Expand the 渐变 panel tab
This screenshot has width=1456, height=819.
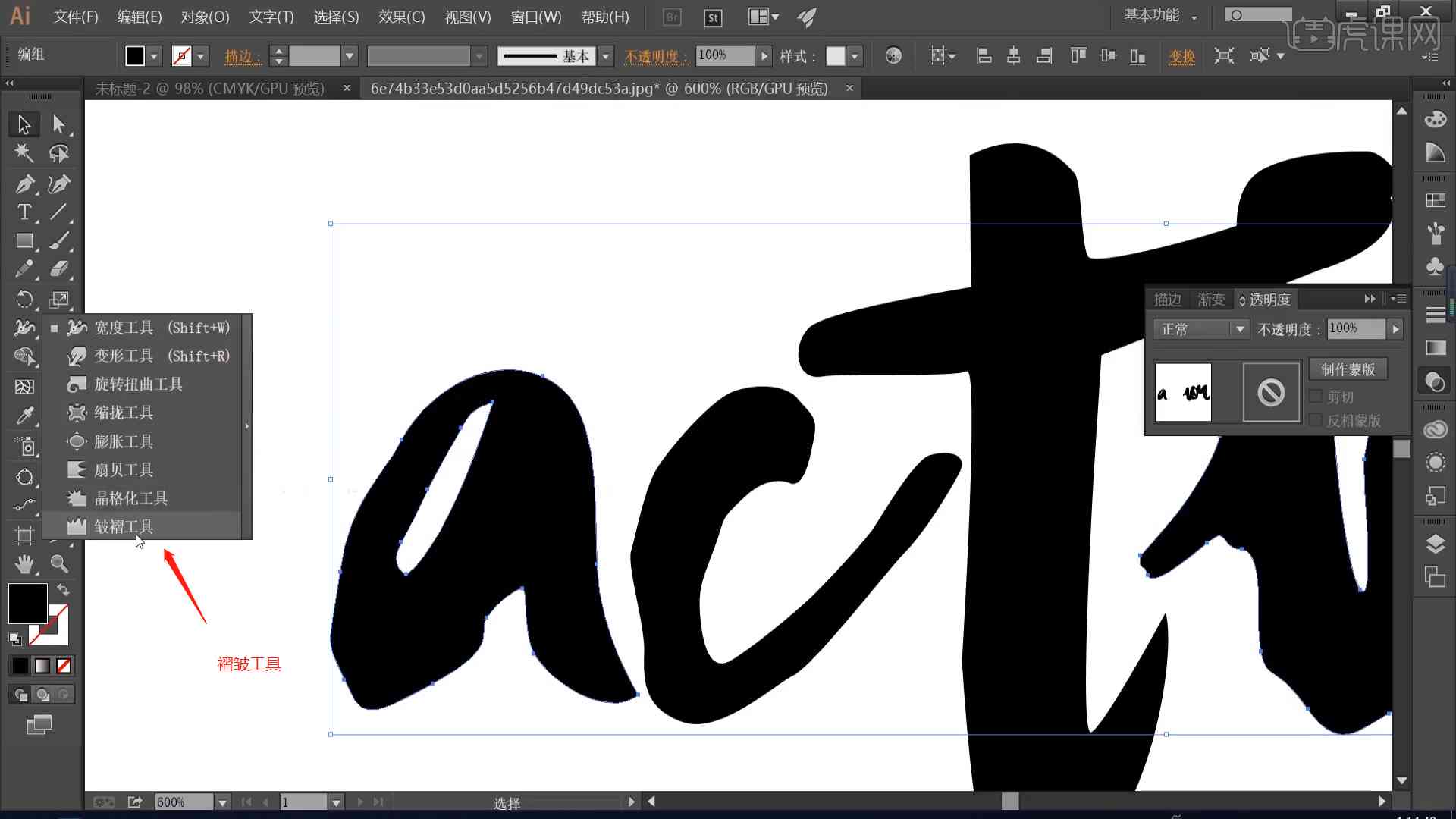pyautogui.click(x=1209, y=299)
